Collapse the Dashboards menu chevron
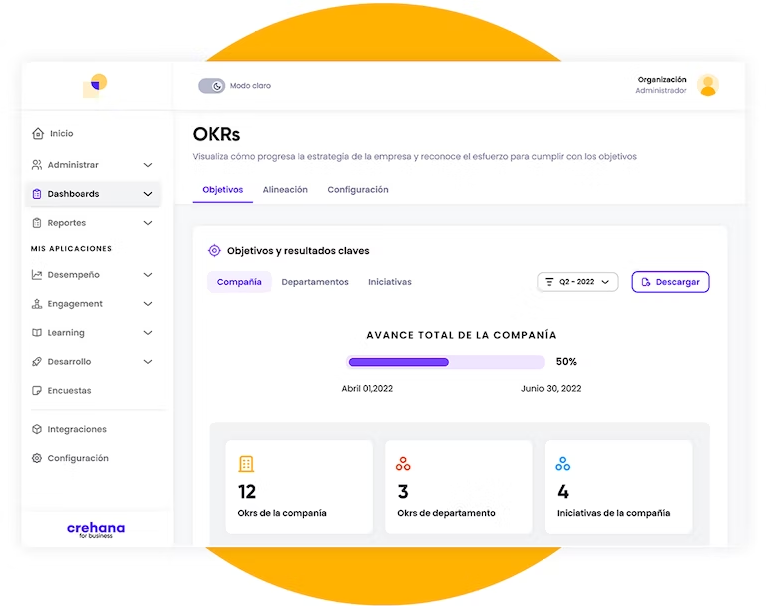This screenshot has height=606, width=766. click(x=148, y=194)
